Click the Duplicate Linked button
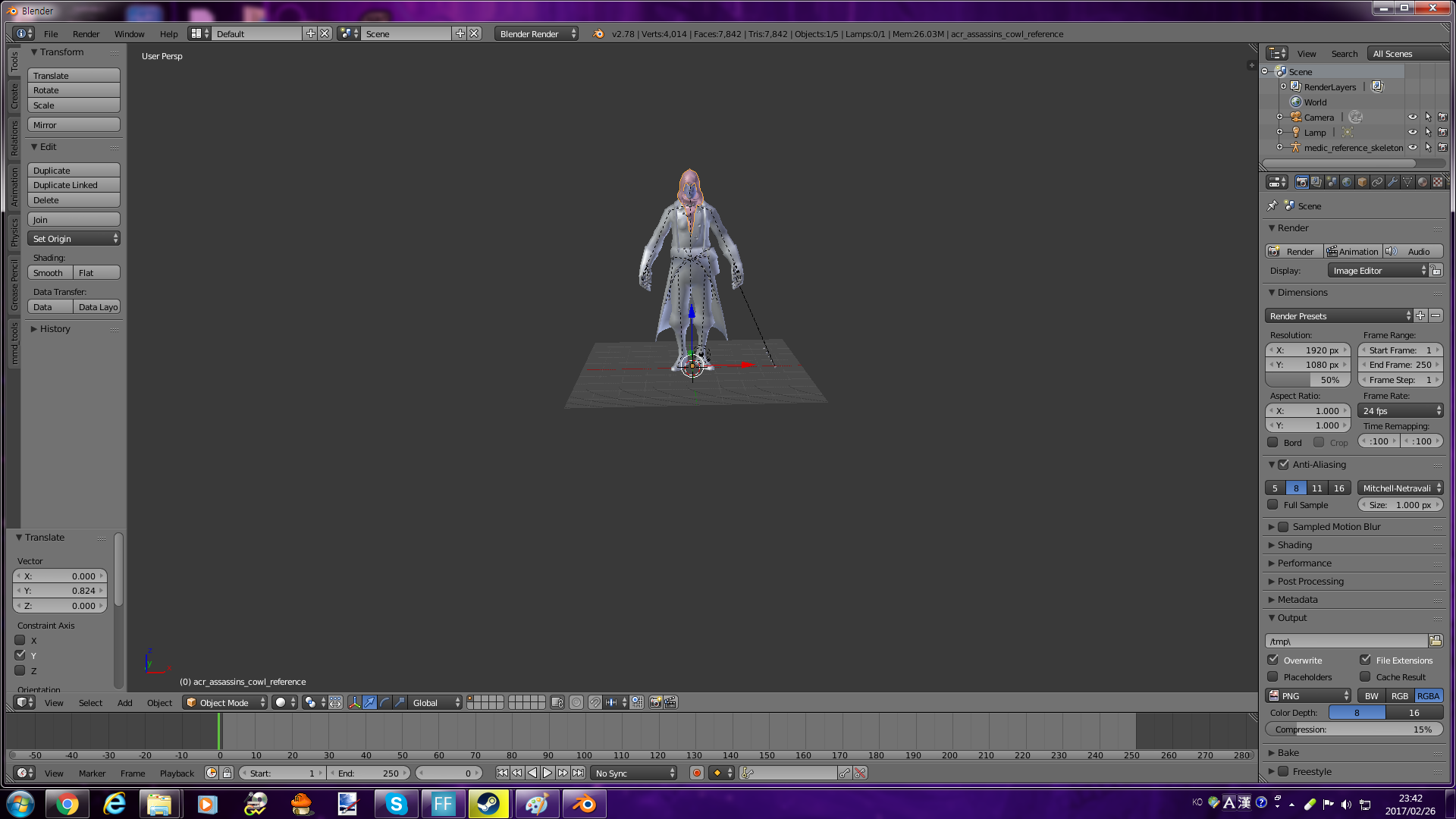The image size is (1456, 819). coord(74,186)
